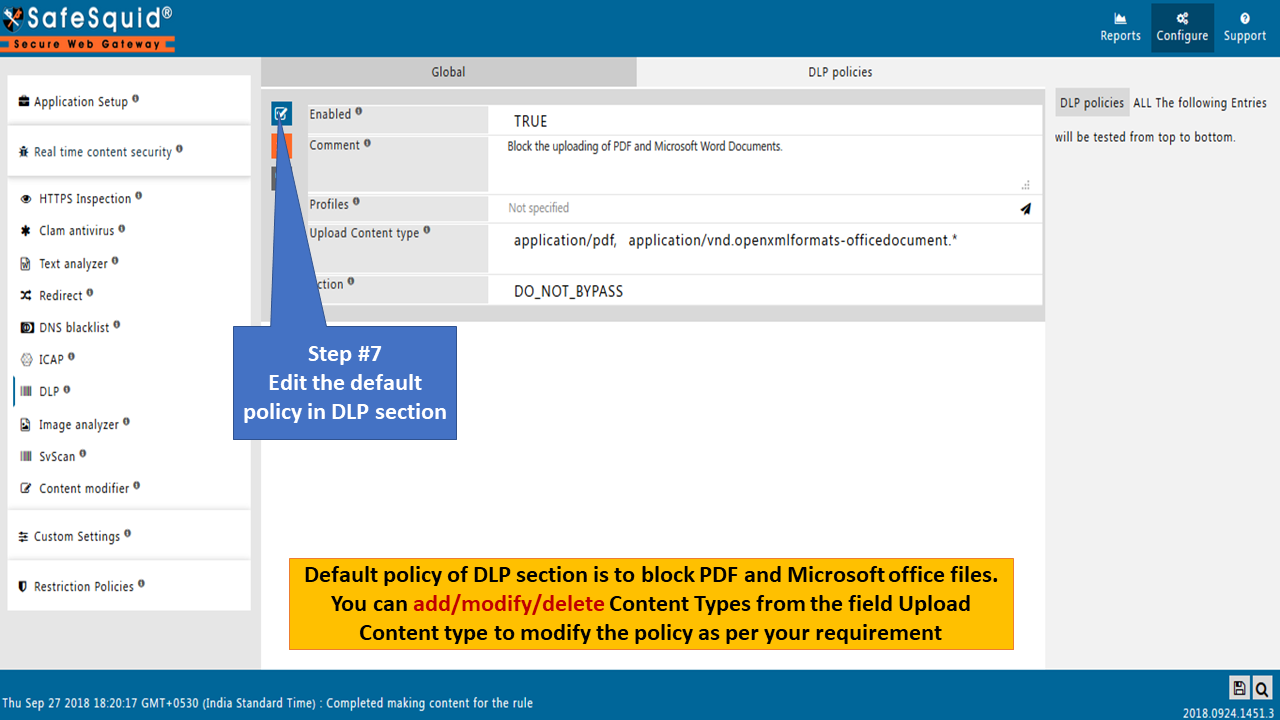This screenshot has width=1280, height=720.
Task: Click the info icon beside Upload Content type
Action: point(427,231)
